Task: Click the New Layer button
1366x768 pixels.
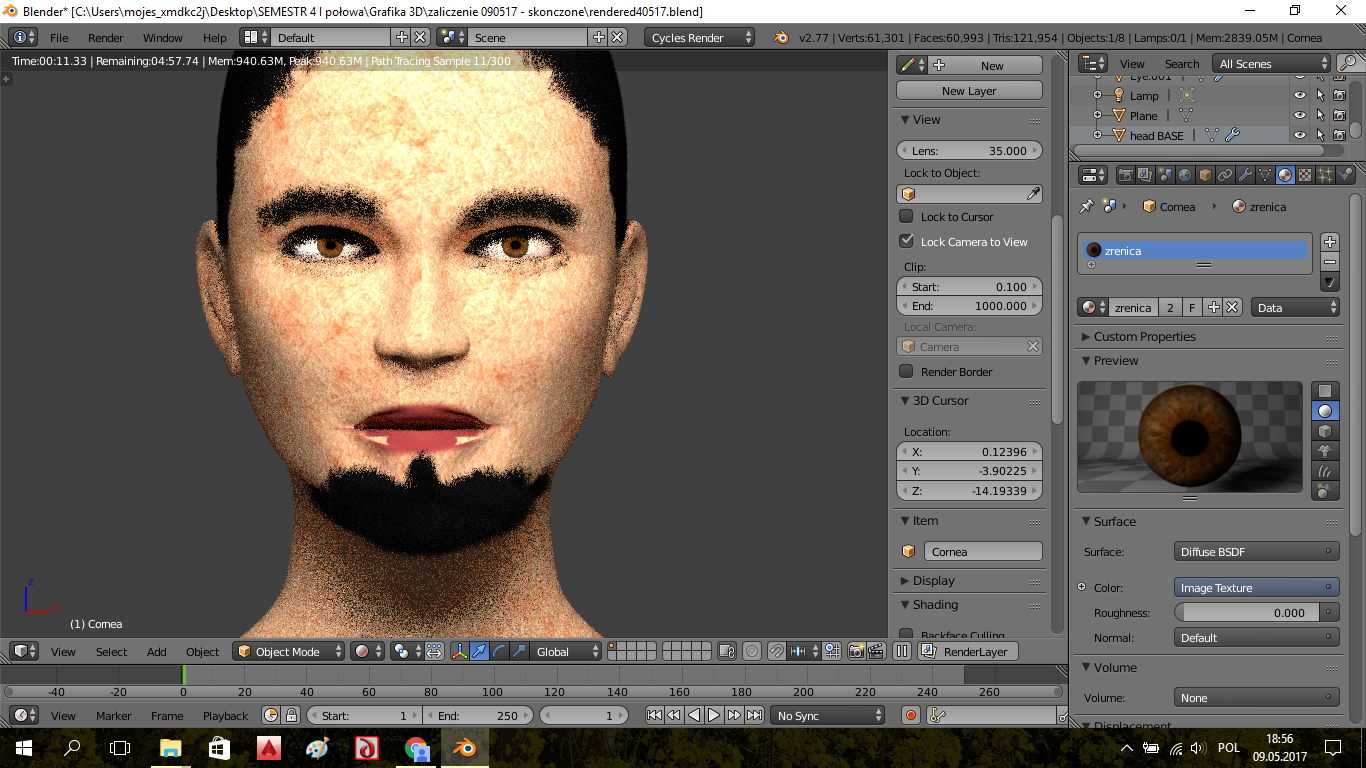Action: pos(969,90)
